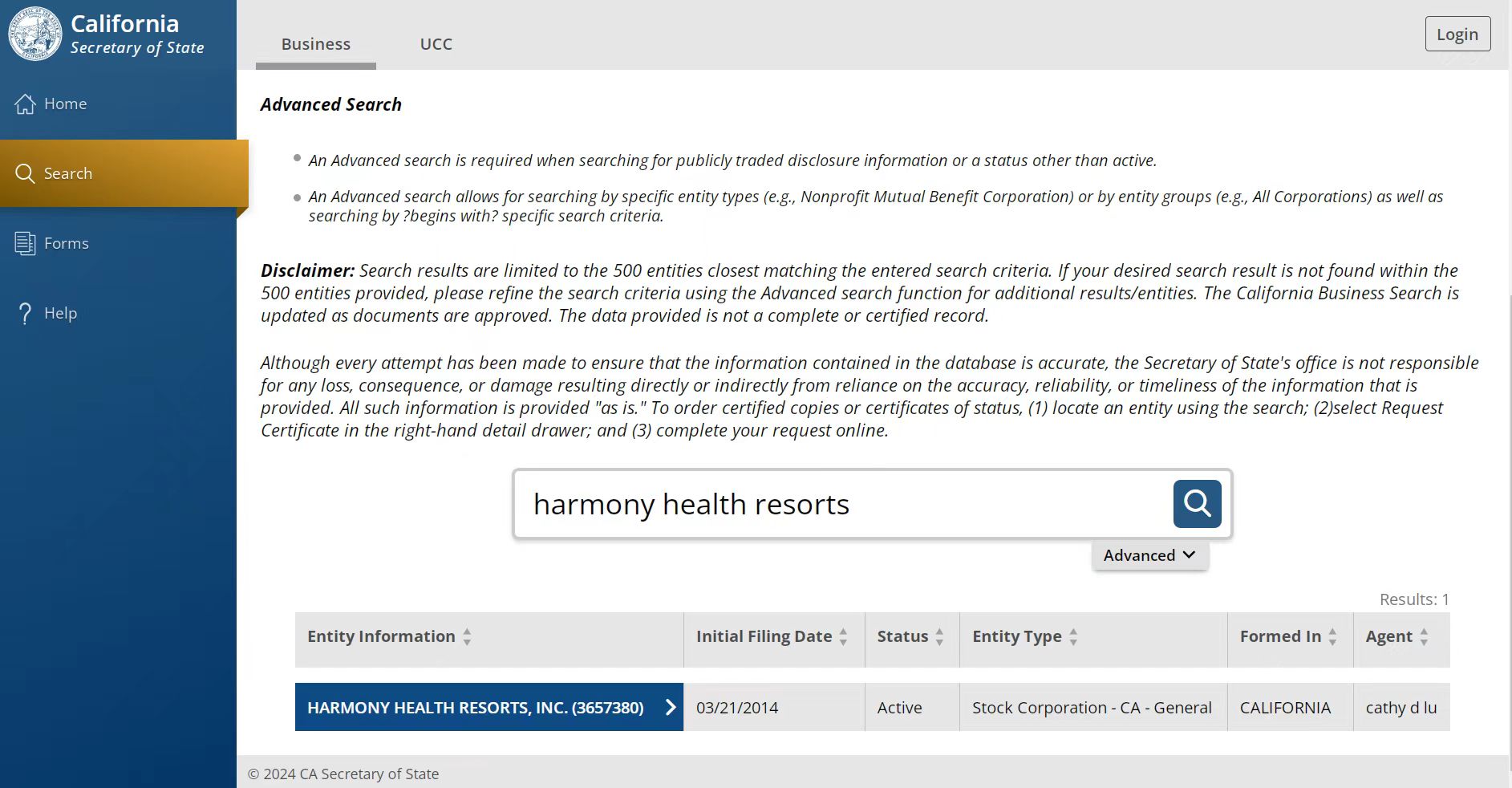
Task: Click the Forms document icon
Action: pyautogui.click(x=25, y=243)
